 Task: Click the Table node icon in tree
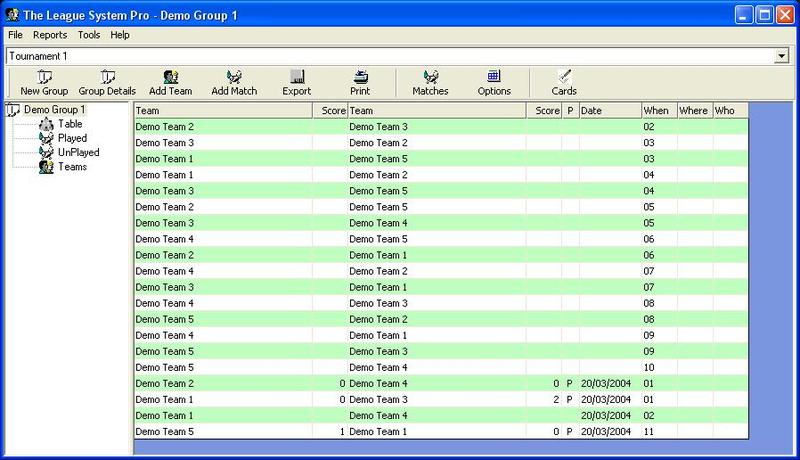[46, 124]
